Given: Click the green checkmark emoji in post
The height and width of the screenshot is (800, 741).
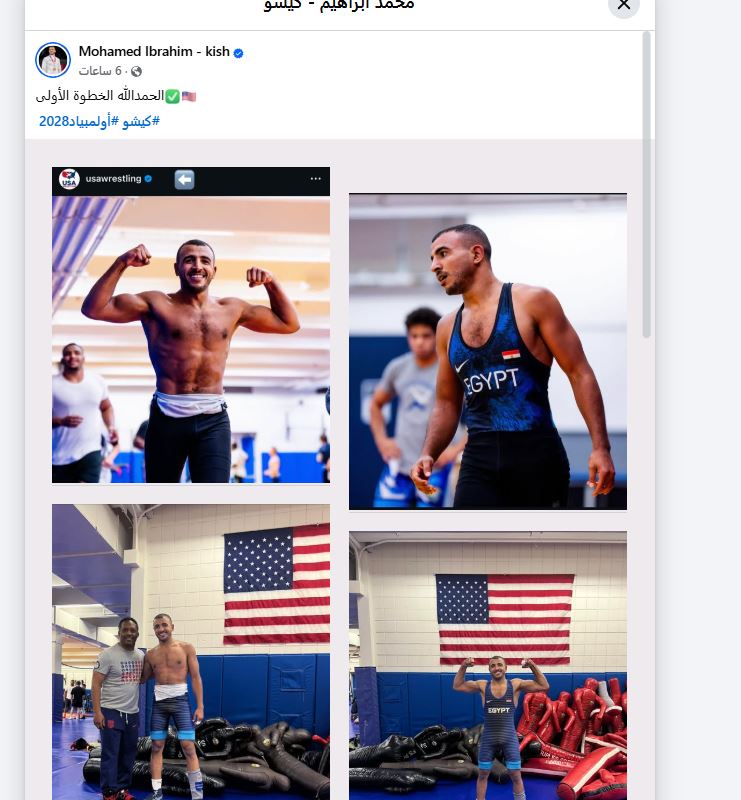Looking at the screenshot, I should tap(172, 96).
